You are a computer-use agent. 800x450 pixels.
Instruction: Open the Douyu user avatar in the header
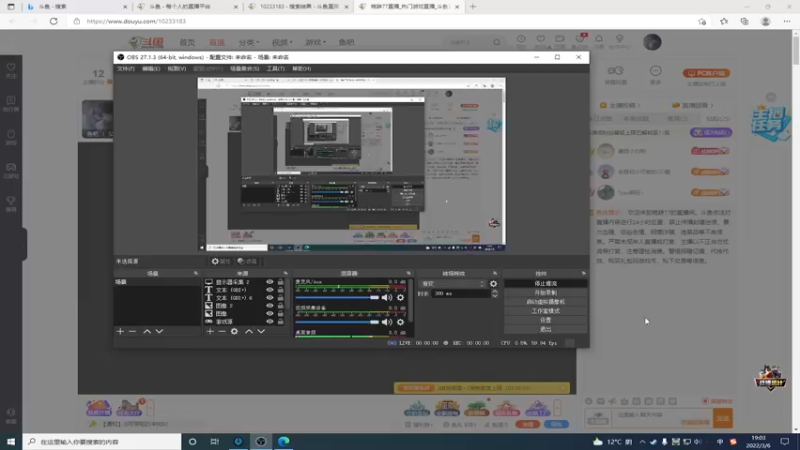(x=652, y=42)
